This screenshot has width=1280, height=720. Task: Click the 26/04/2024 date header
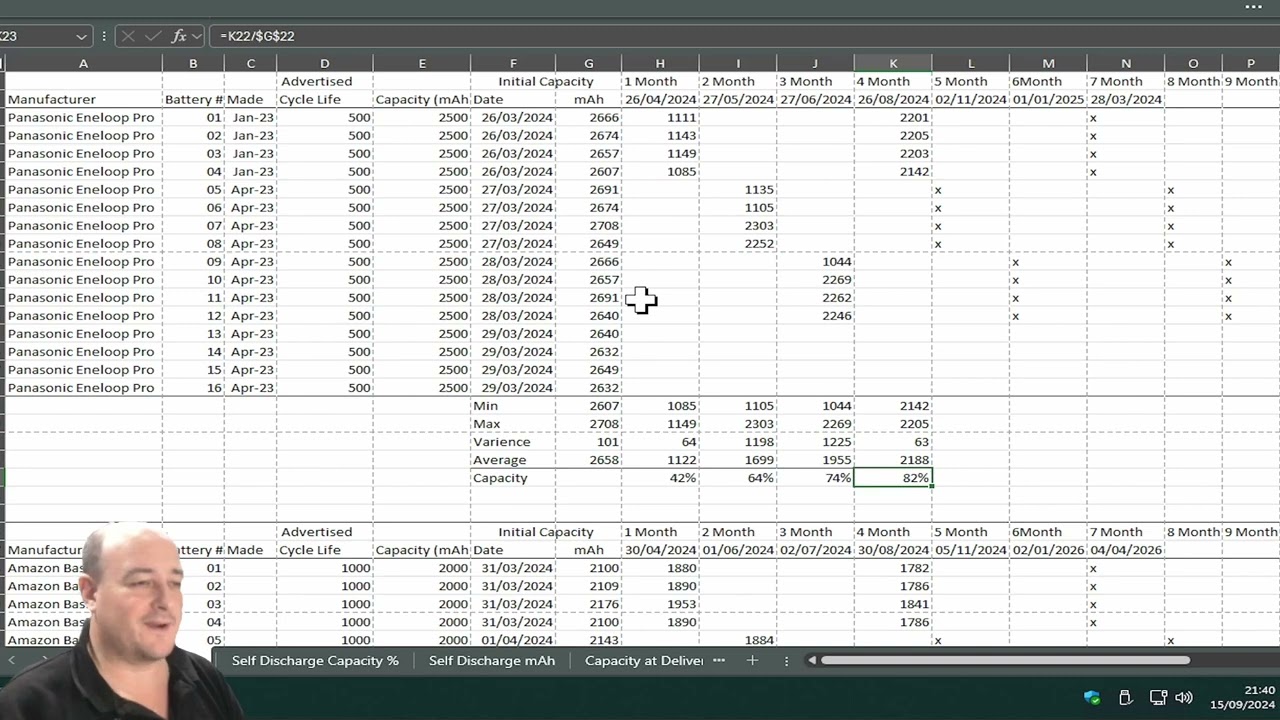pos(660,100)
